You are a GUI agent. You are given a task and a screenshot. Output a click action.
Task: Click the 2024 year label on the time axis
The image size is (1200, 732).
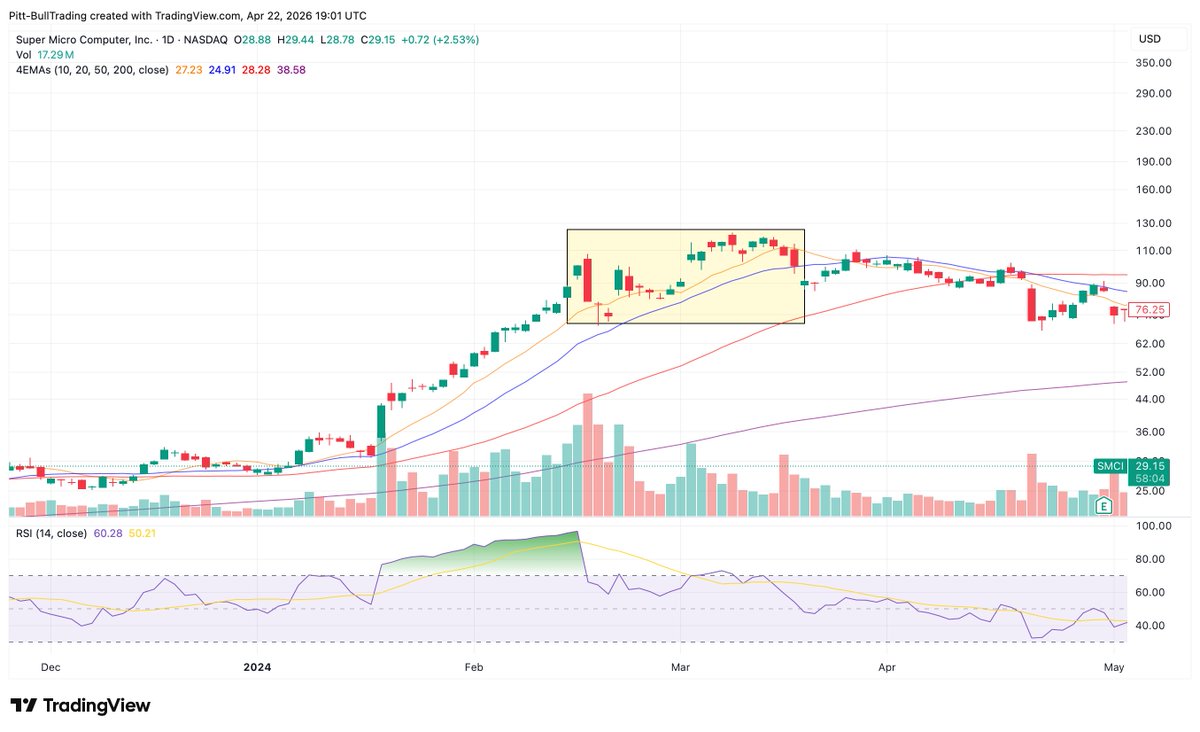256,667
